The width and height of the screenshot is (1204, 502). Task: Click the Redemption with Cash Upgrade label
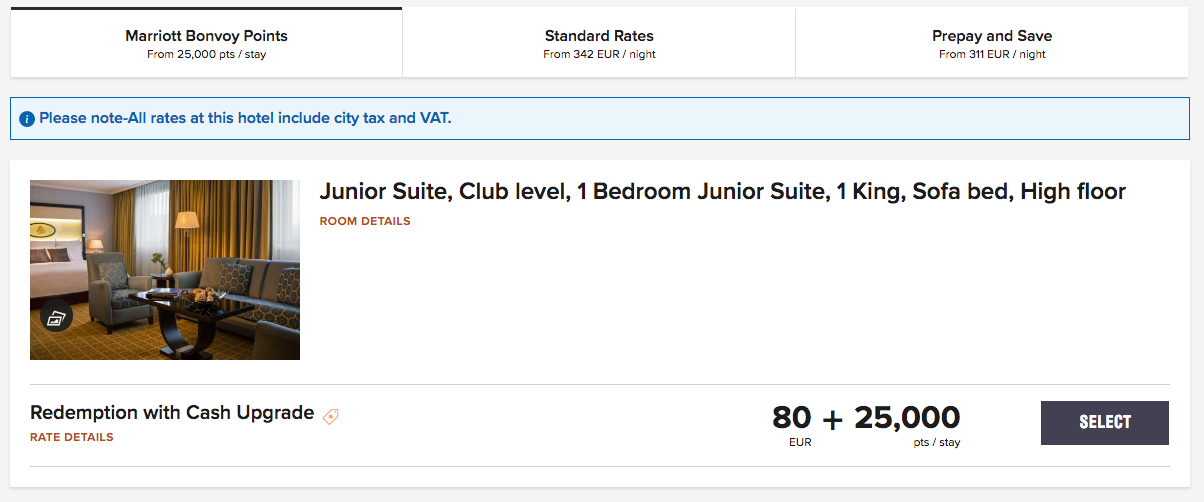point(172,413)
